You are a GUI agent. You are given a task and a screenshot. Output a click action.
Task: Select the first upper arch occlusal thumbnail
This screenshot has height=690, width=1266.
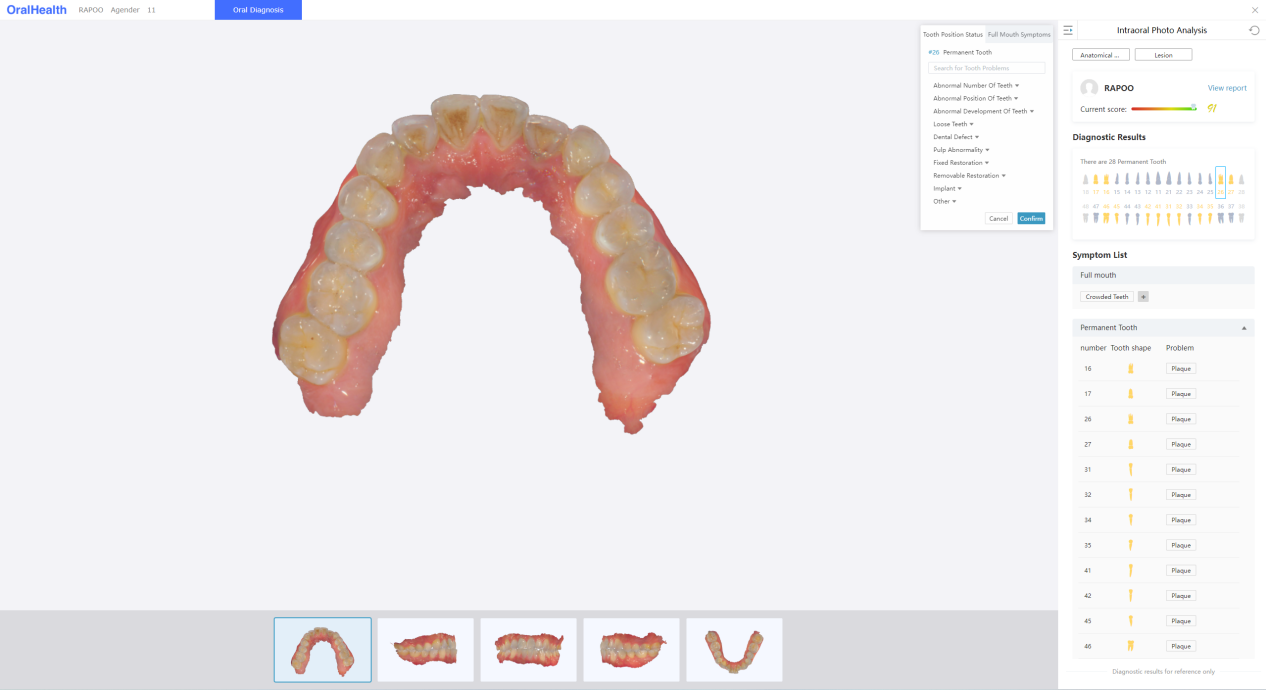323,650
